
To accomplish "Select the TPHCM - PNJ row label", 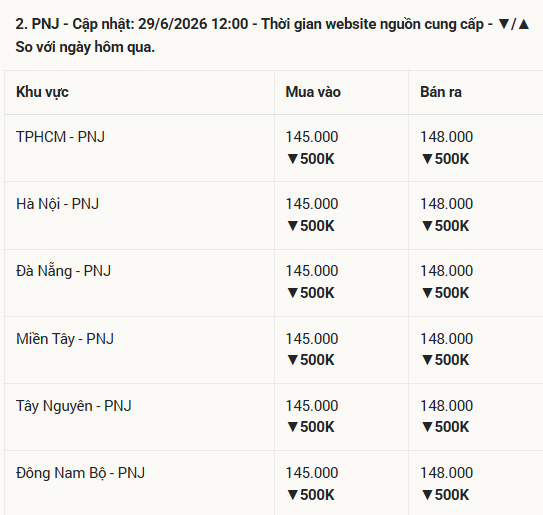I will click(60, 137).
